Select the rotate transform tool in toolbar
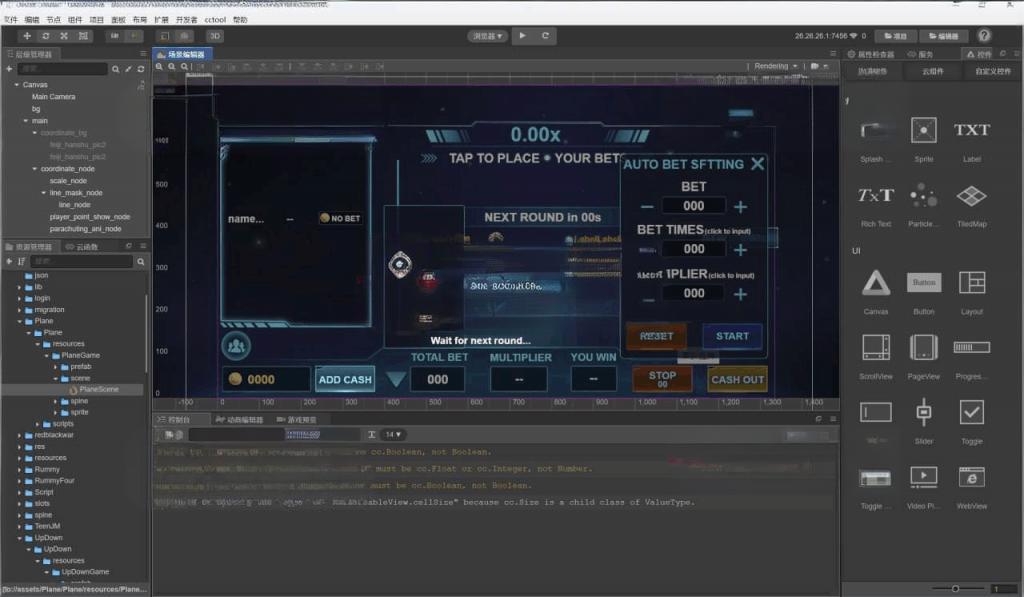The width and height of the screenshot is (1024, 597). click(46, 36)
